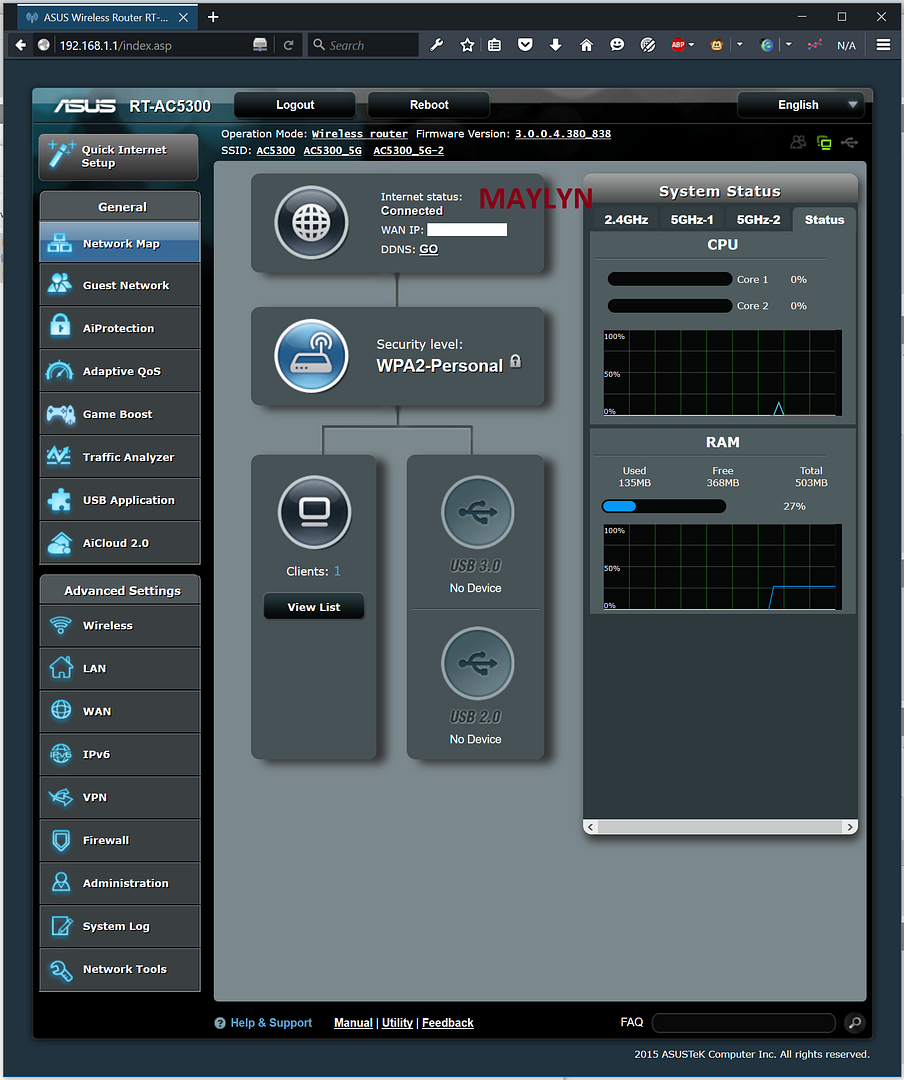Open Game Boost page
The image size is (904, 1080).
(120, 414)
